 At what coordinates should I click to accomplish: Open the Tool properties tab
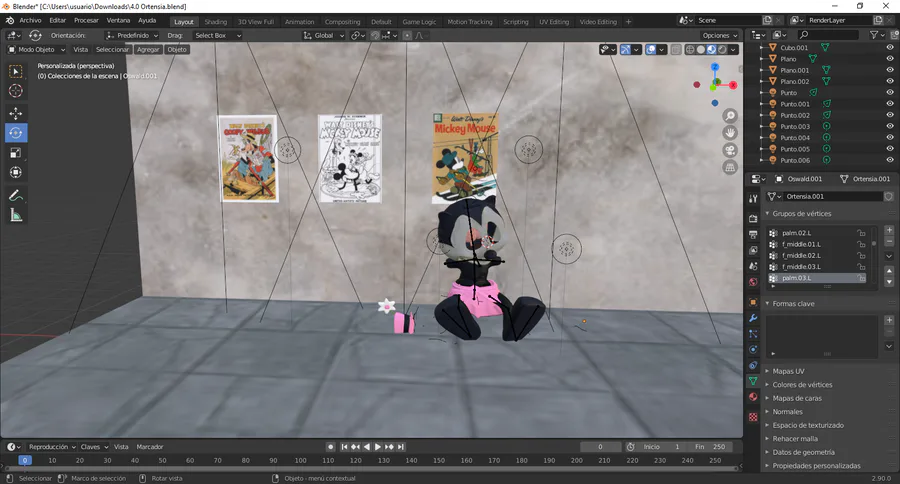(753, 199)
